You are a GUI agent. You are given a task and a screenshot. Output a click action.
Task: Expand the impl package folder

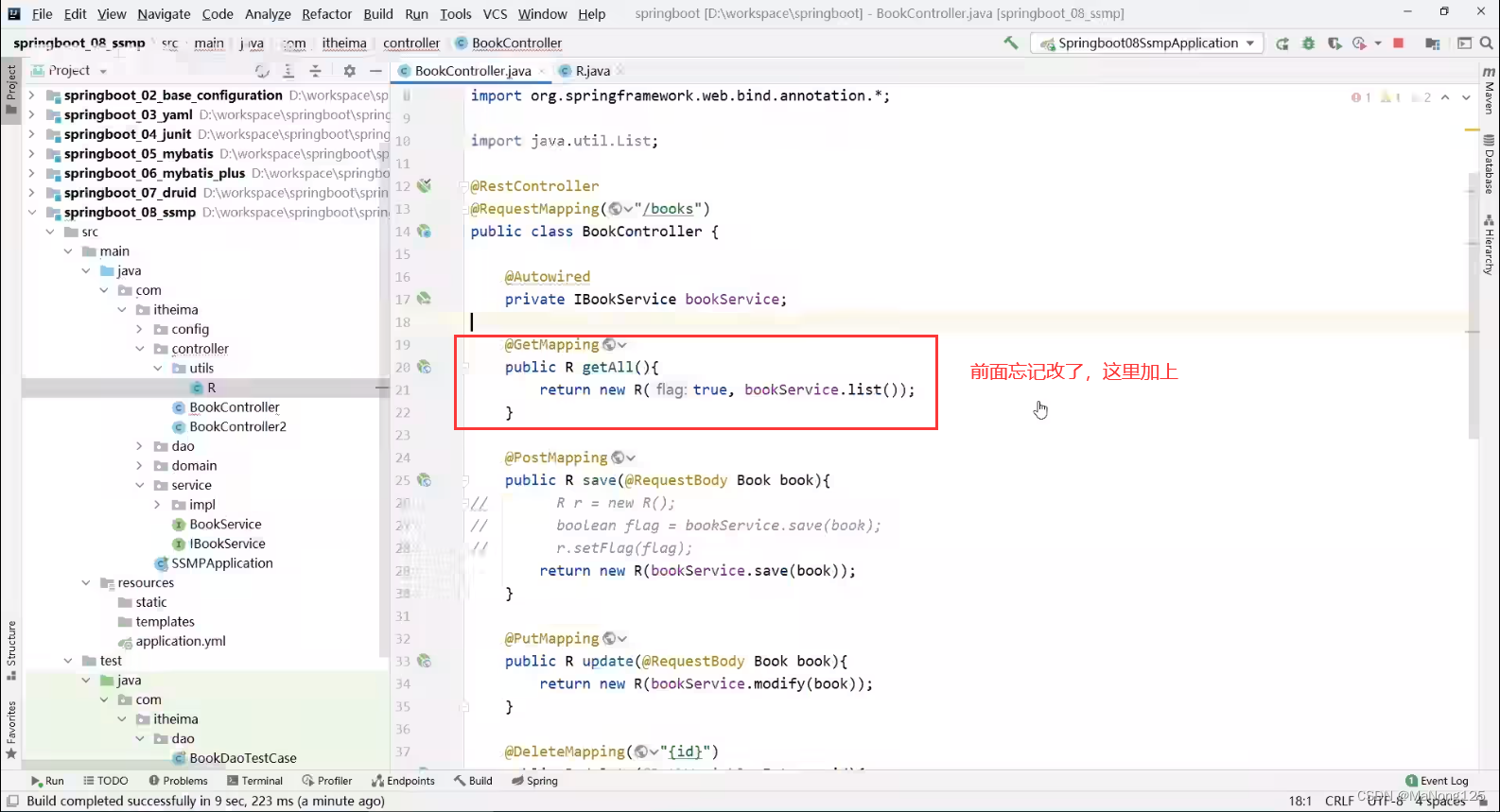pyautogui.click(x=157, y=505)
